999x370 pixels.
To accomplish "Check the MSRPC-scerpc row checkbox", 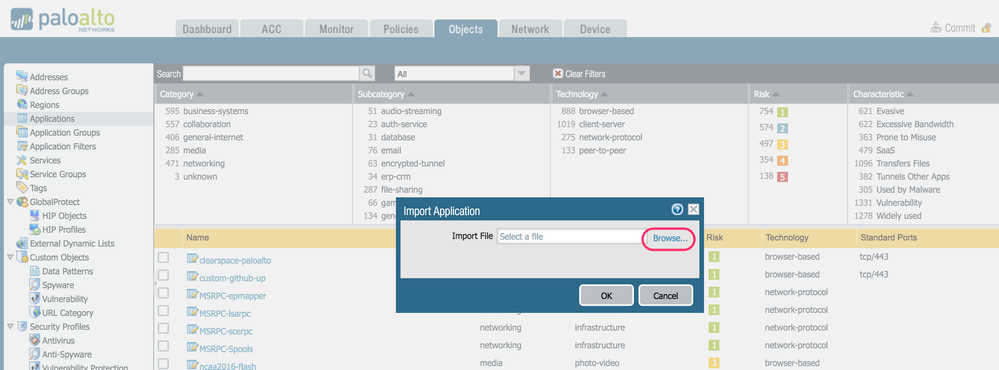I will [x=164, y=329].
